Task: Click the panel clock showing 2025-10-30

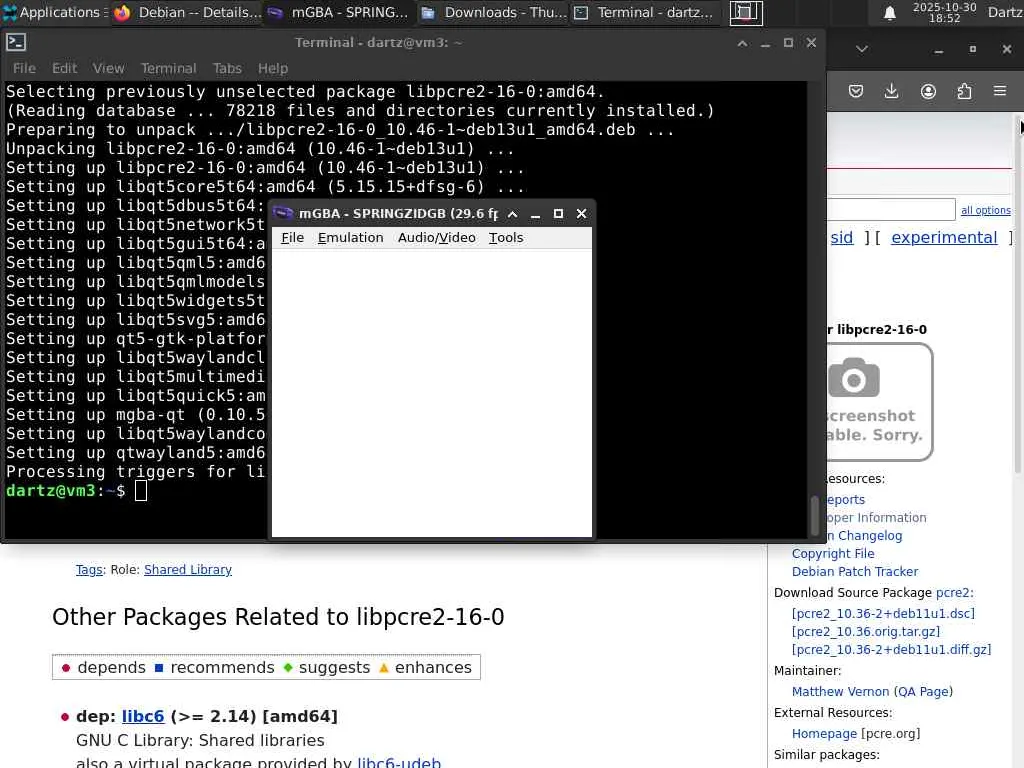Action: point(944,12)
